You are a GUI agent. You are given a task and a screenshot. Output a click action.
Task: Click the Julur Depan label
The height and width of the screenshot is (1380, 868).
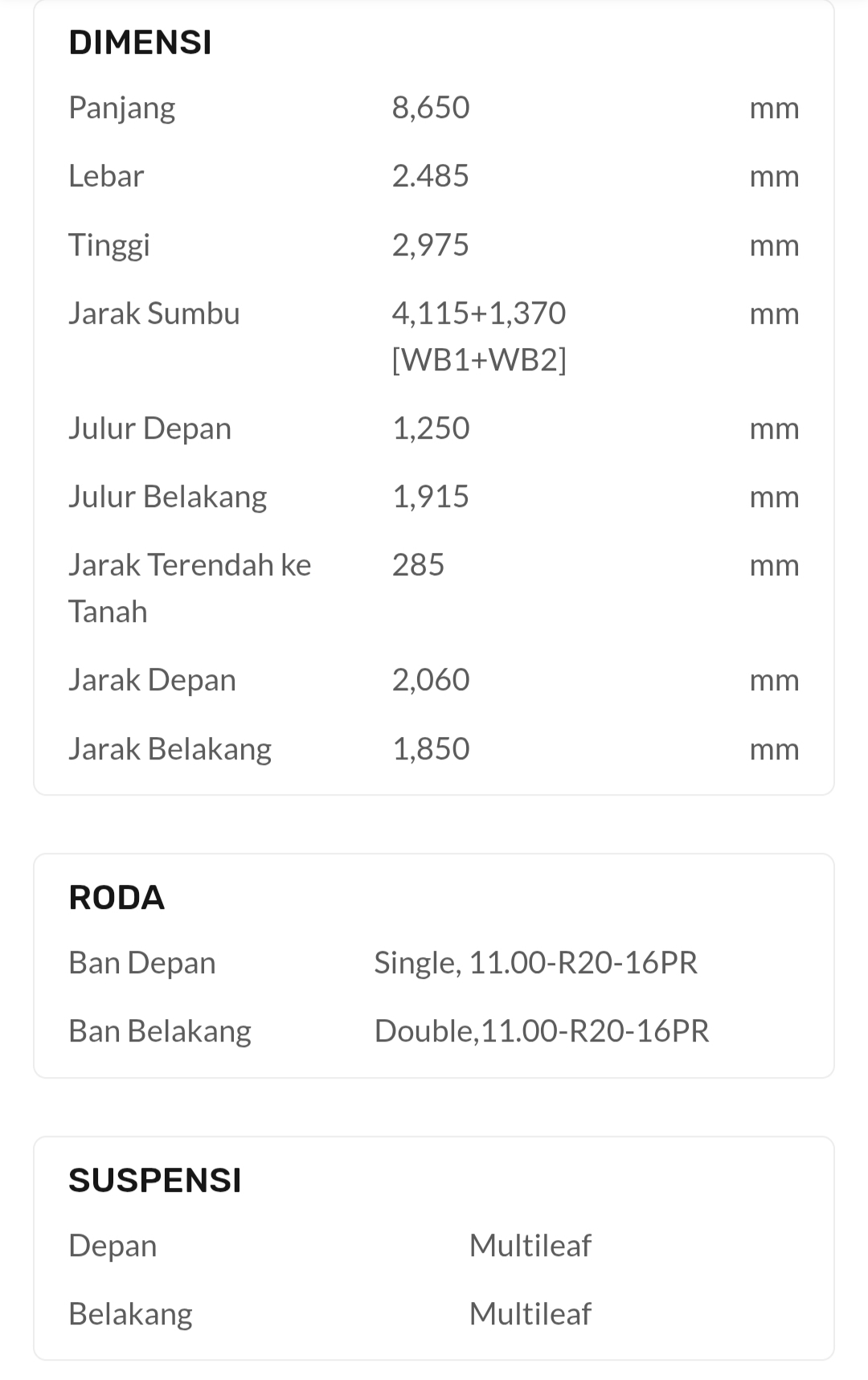tap(149, 428)
